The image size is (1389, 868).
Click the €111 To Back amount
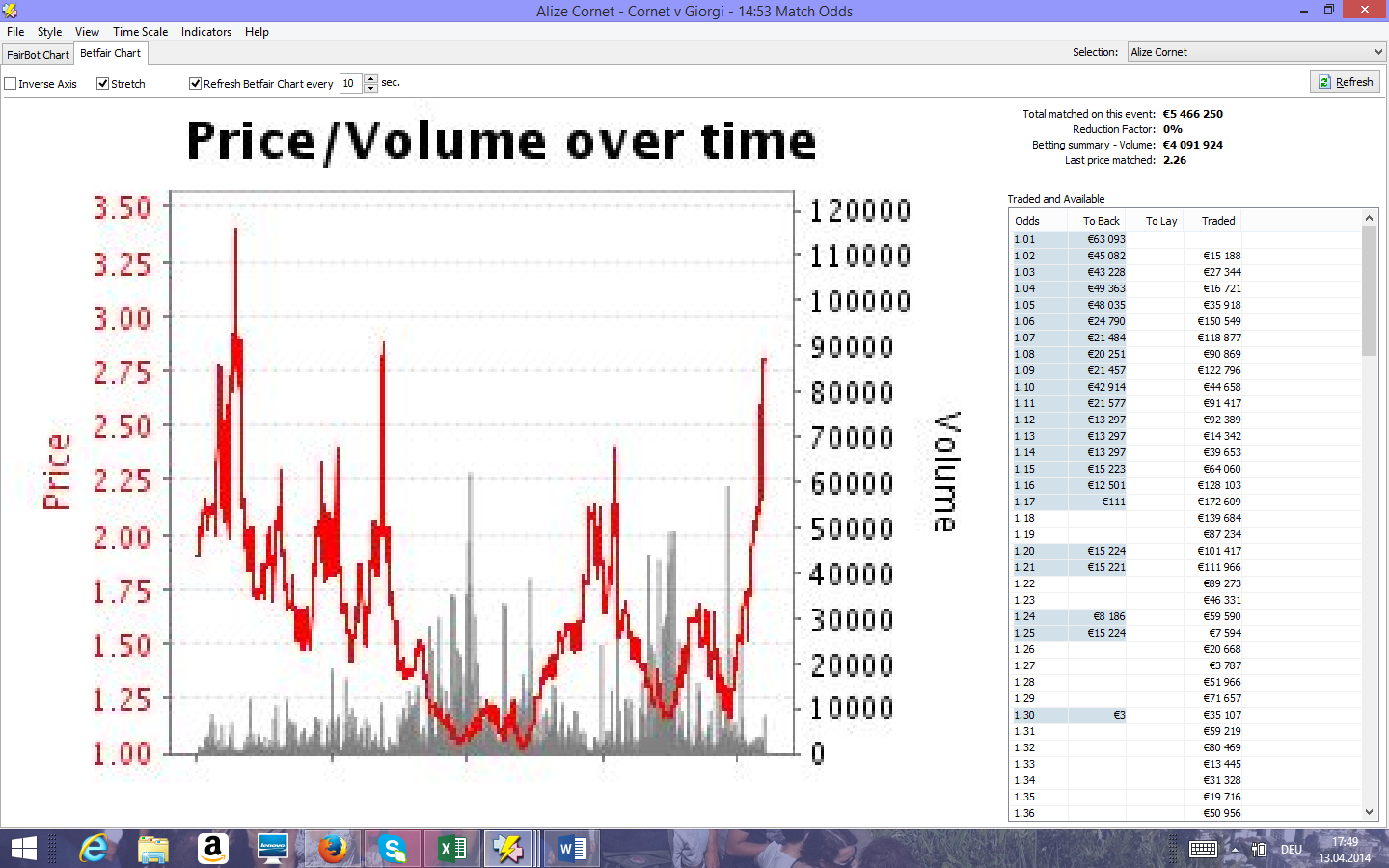tap(1114, 502)
